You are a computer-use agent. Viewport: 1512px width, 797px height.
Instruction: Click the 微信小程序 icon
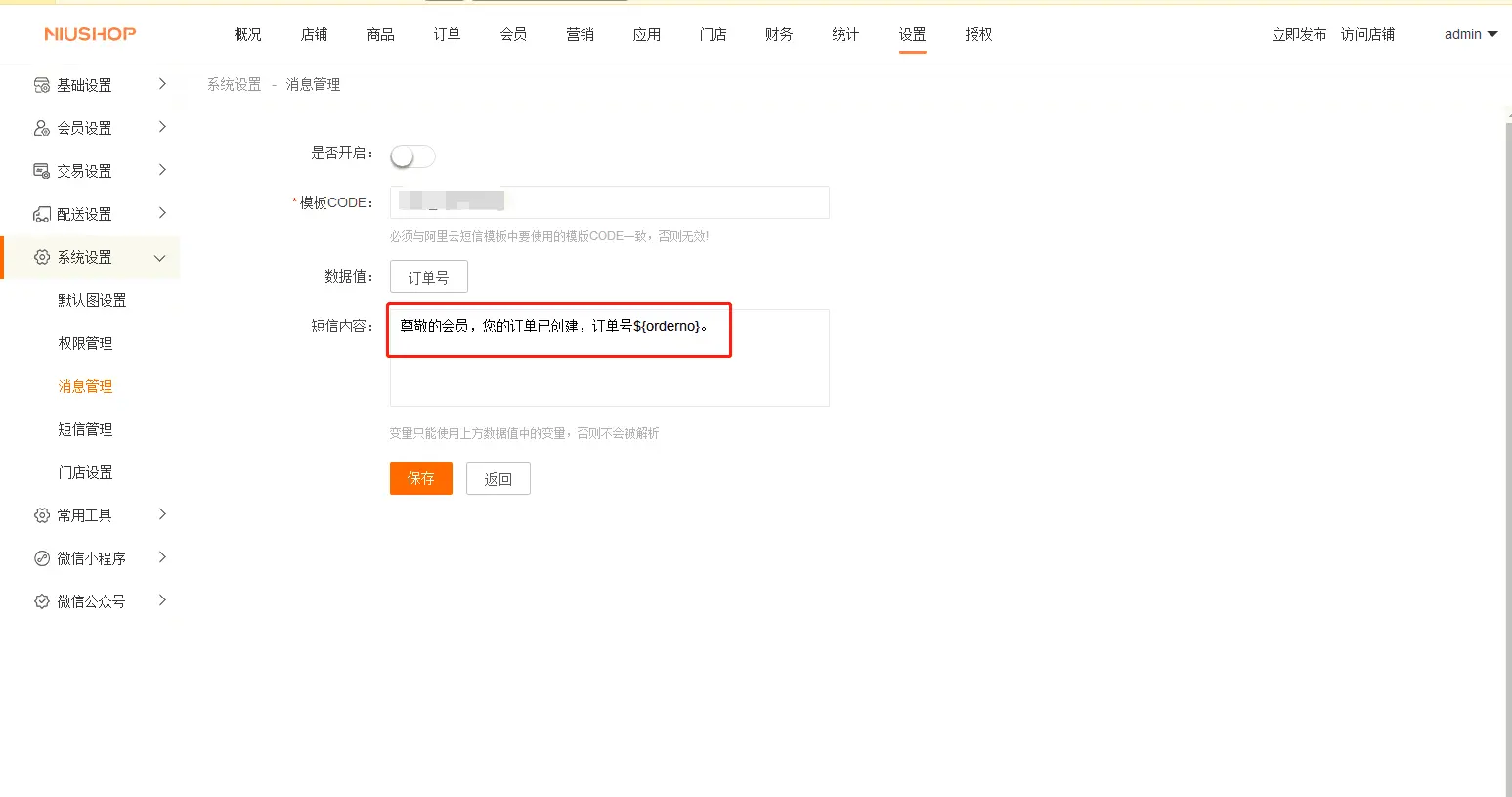pos(41,558)
